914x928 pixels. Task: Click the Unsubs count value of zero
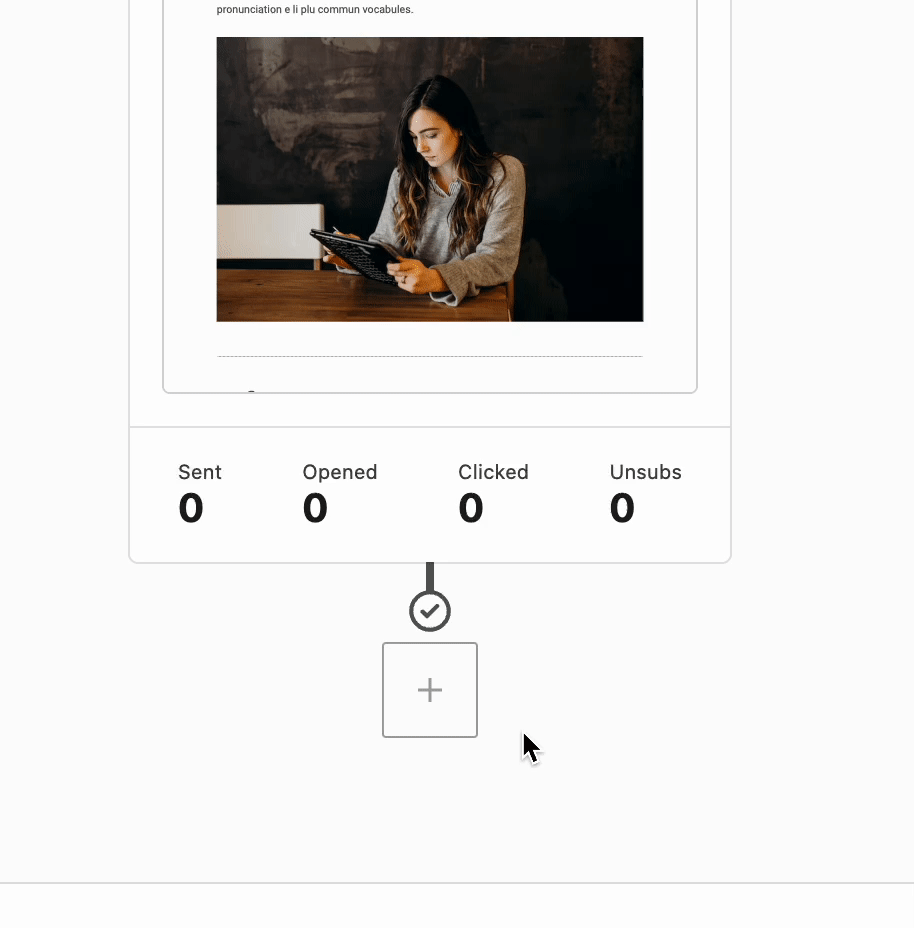622,508
